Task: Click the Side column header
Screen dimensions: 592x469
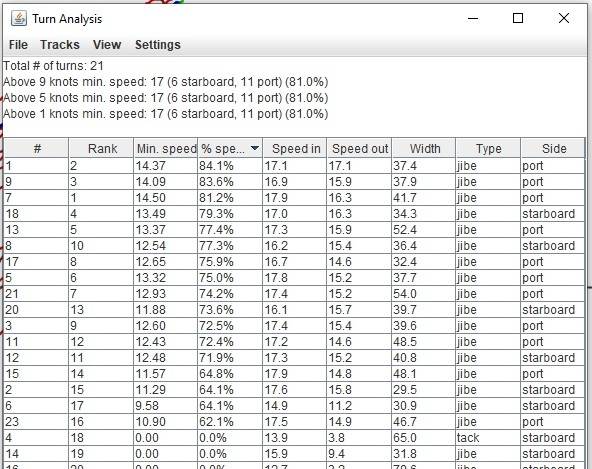Action: tap(553, 148)
